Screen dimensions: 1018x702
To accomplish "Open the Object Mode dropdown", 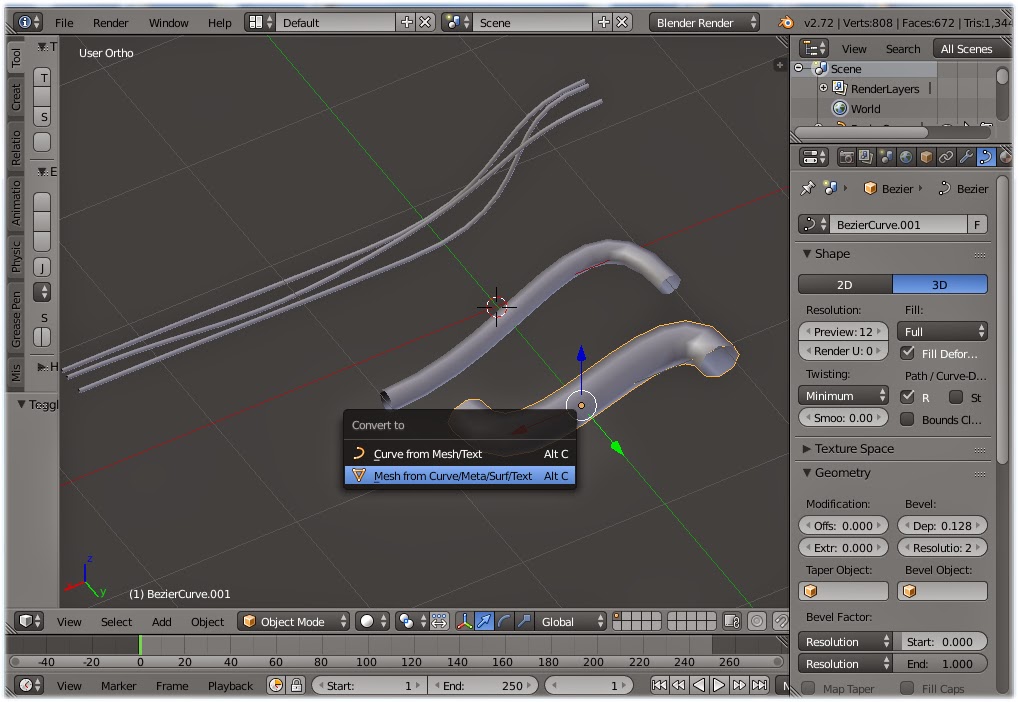I will (293, 621).
